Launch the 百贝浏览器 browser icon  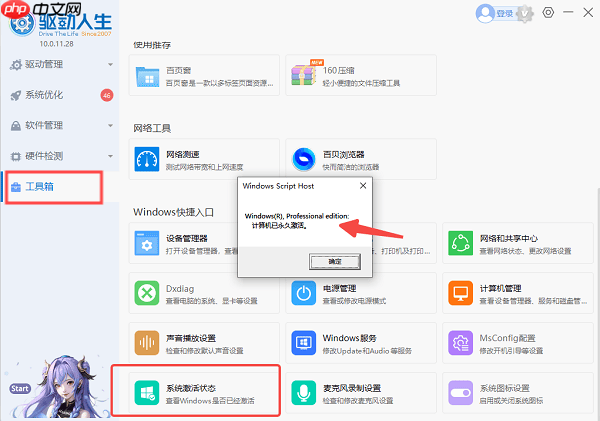(304, 159)
